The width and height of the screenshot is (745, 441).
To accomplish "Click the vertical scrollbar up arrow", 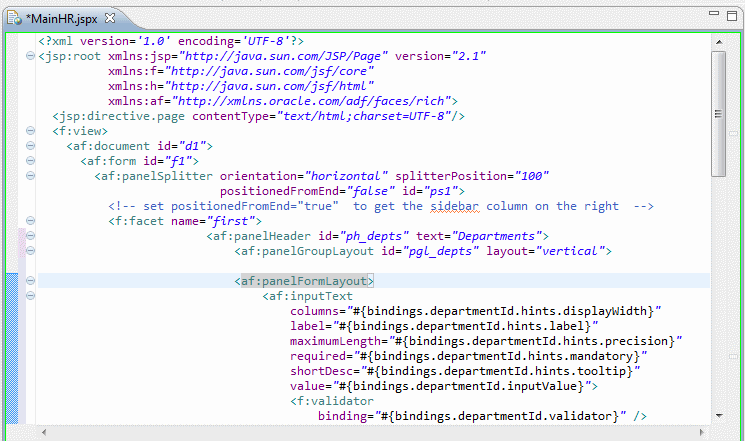I will tap(719, 42).
